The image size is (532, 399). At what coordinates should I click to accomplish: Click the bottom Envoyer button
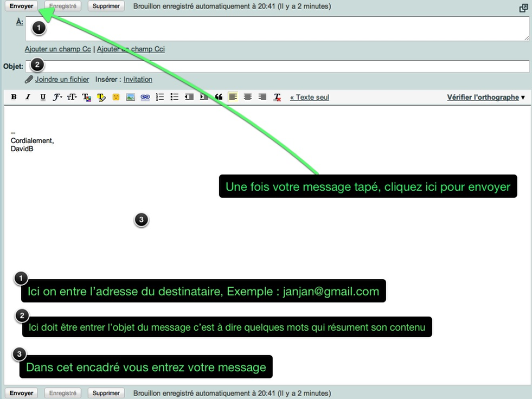[21, 393]
